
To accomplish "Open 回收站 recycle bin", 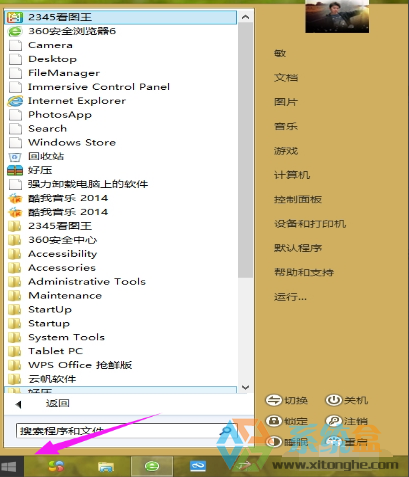I will point(121,156).
